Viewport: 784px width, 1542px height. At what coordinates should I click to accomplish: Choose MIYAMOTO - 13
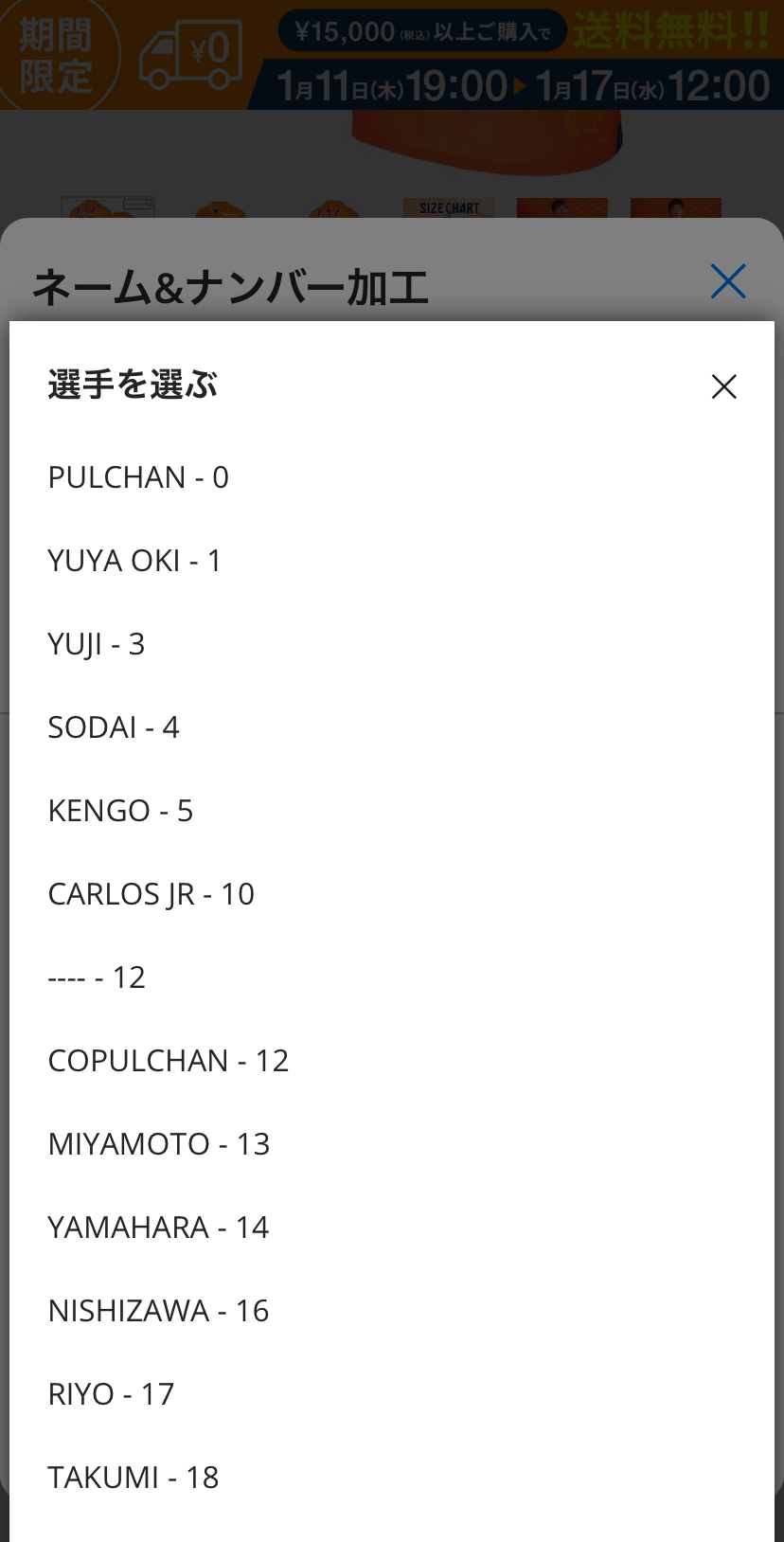(x=159, y=1144)
